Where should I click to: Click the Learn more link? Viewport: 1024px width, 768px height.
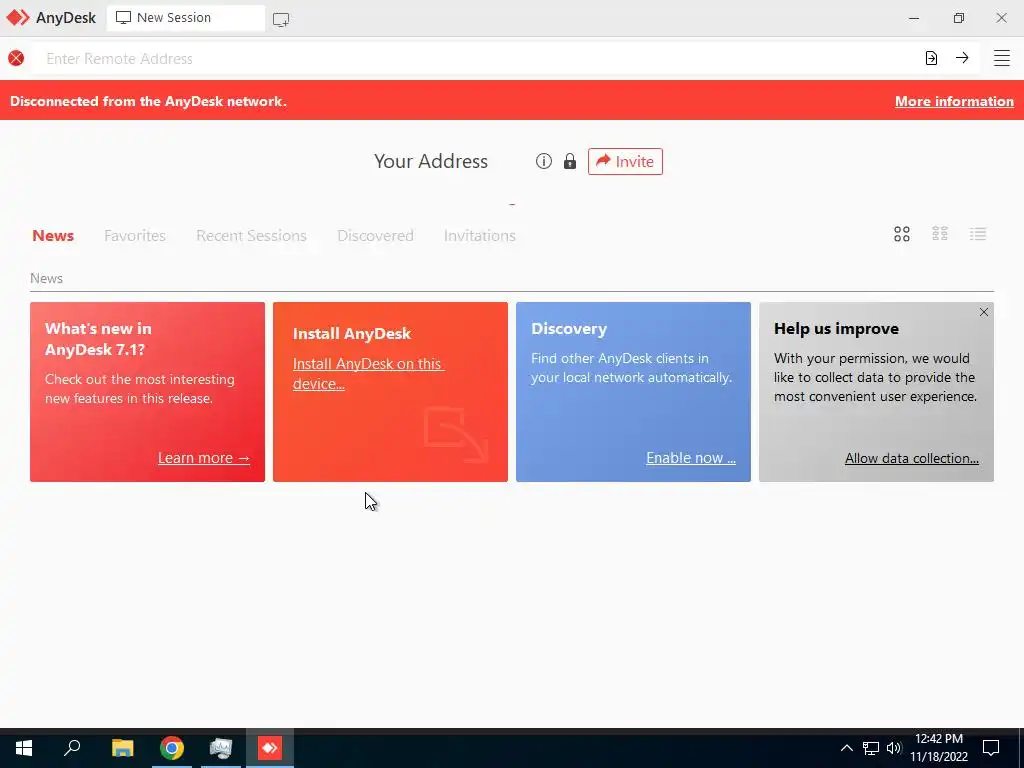tap(204, 458)
